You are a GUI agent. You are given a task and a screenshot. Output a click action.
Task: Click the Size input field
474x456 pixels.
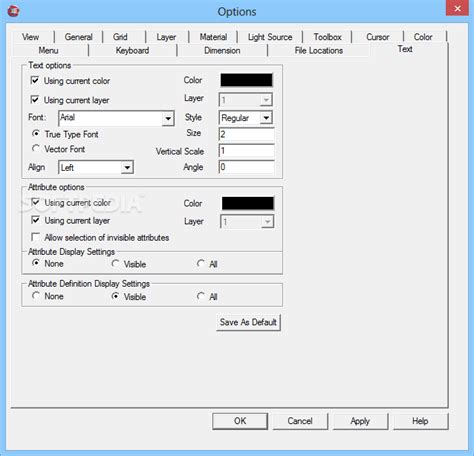click(x=247, y=134)
